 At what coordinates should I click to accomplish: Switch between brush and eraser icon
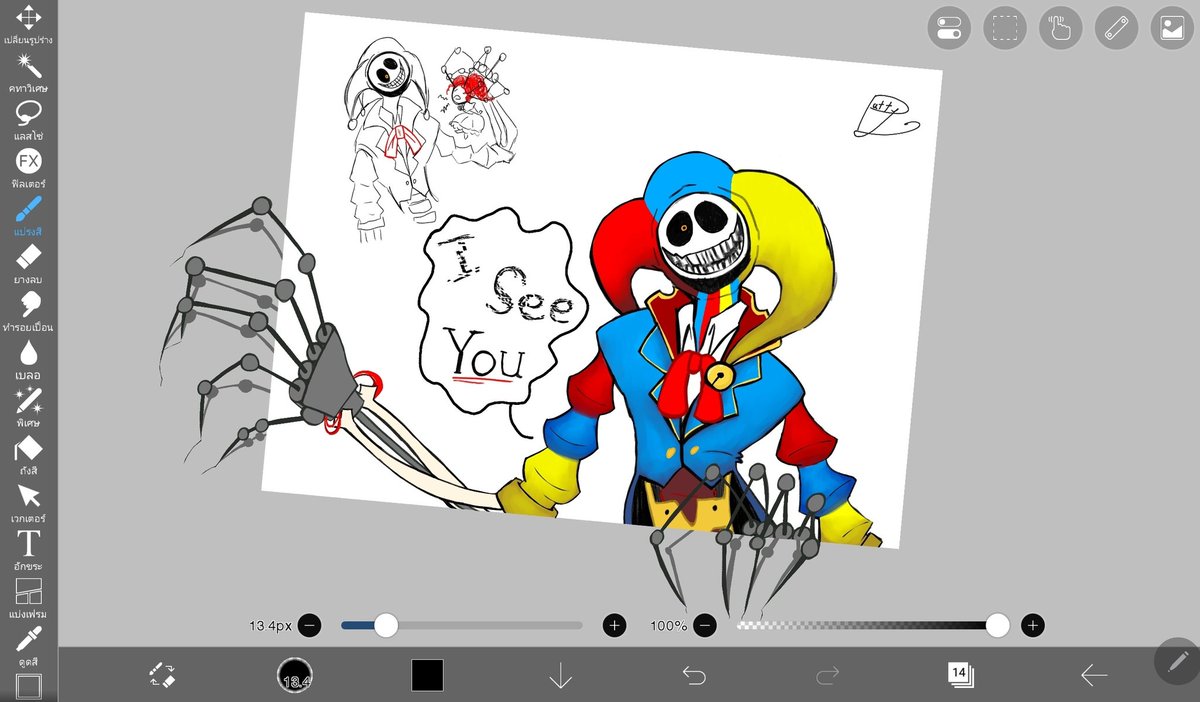coord(162,674)
